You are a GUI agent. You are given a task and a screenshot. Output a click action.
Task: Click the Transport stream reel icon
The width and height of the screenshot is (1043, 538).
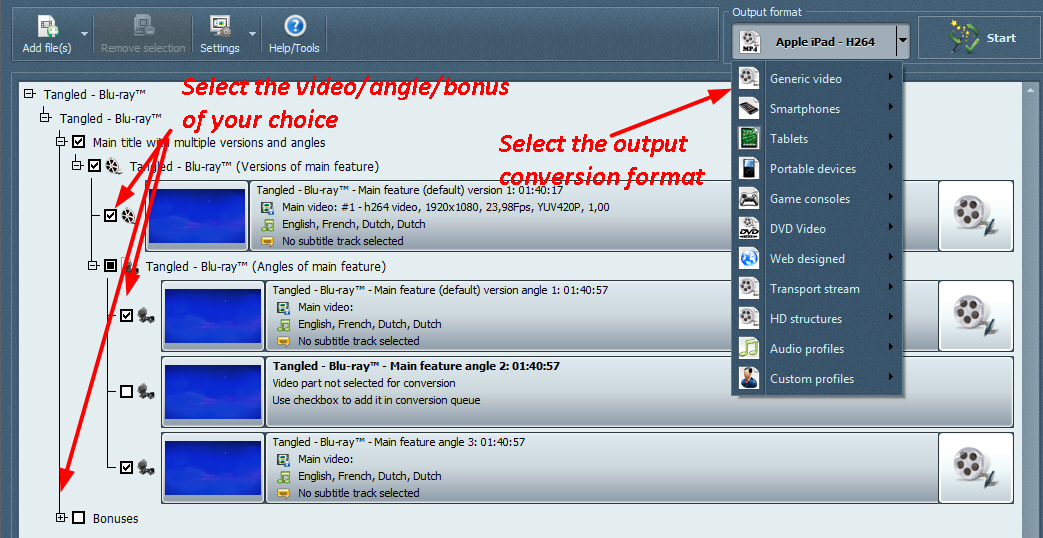749,289
